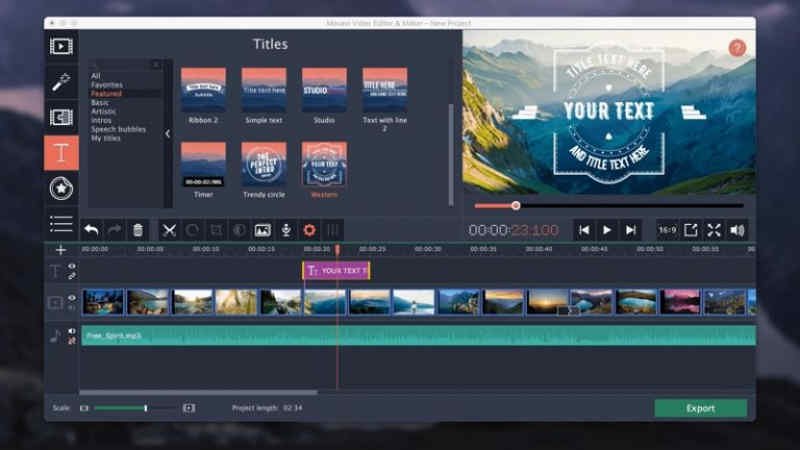The image size is (800, 450).
Task: Adjust preview volume speaker icon
Action: pos(737,230)
